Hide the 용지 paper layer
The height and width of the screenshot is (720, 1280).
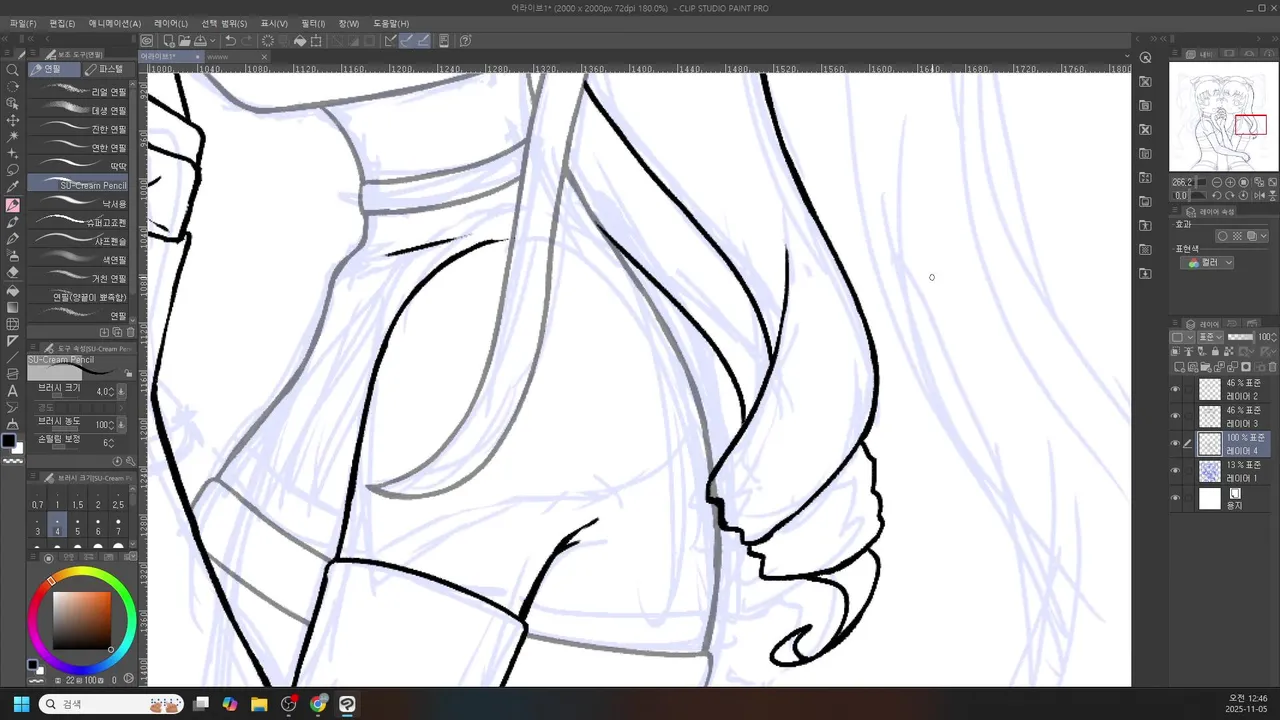tap(1175, 498)
